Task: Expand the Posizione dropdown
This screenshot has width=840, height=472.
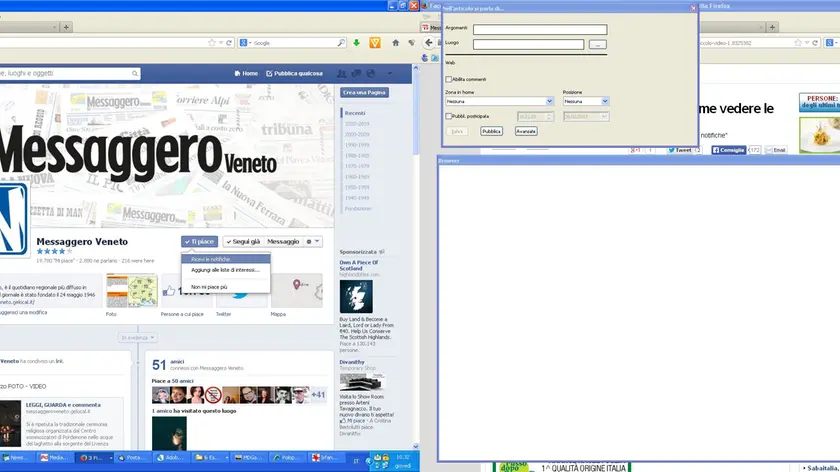Action: coord(605,101)
